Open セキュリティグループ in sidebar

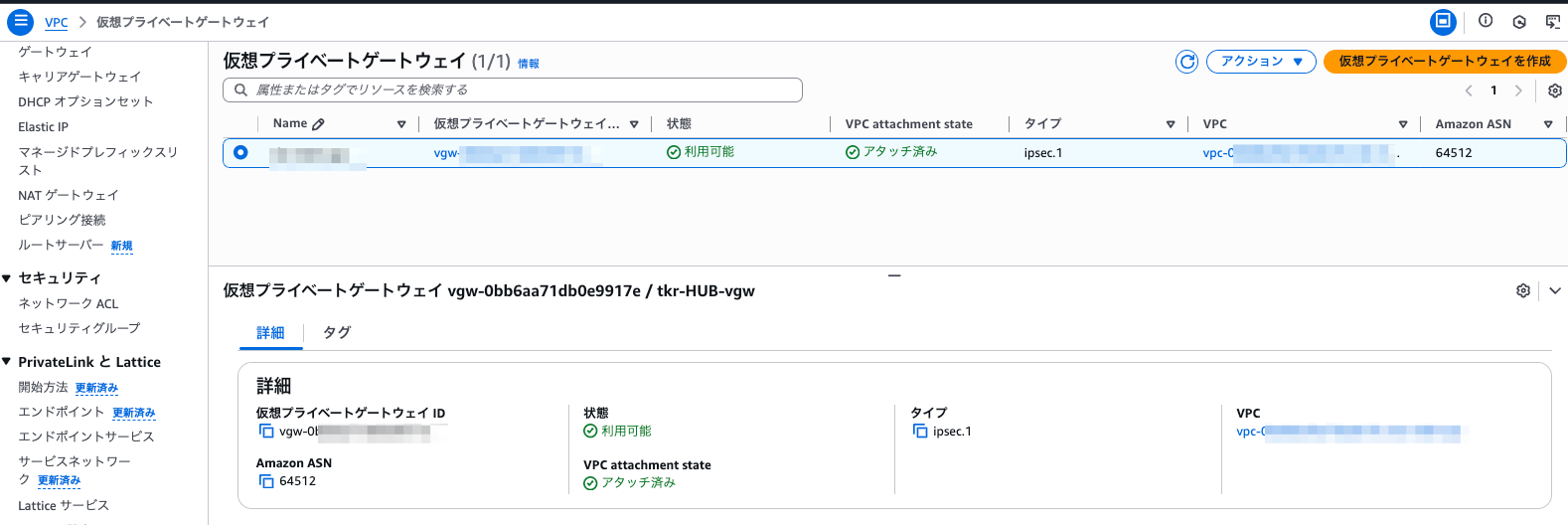point(79,328)
